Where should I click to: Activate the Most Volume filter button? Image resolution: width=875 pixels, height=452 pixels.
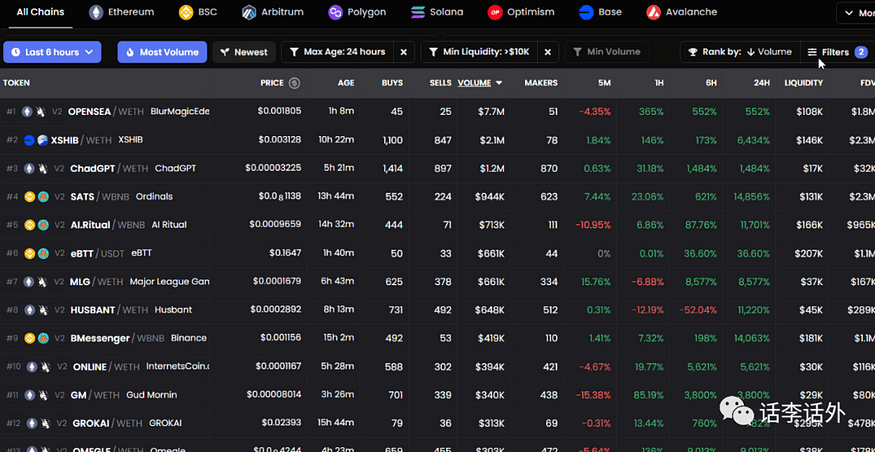pos(162,52)
